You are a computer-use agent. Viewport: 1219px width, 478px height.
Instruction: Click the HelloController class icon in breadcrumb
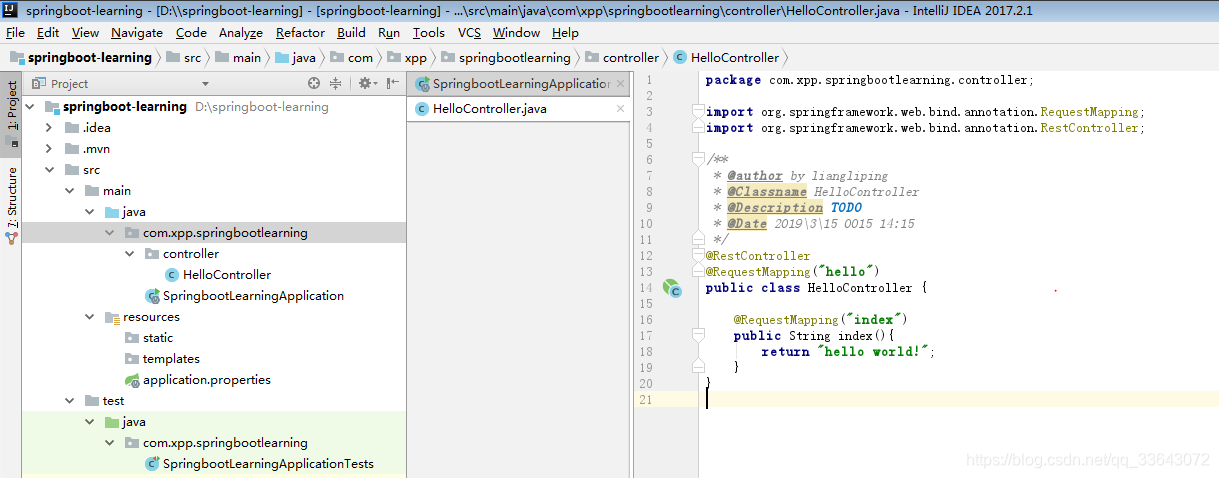[x=681, y=58]
